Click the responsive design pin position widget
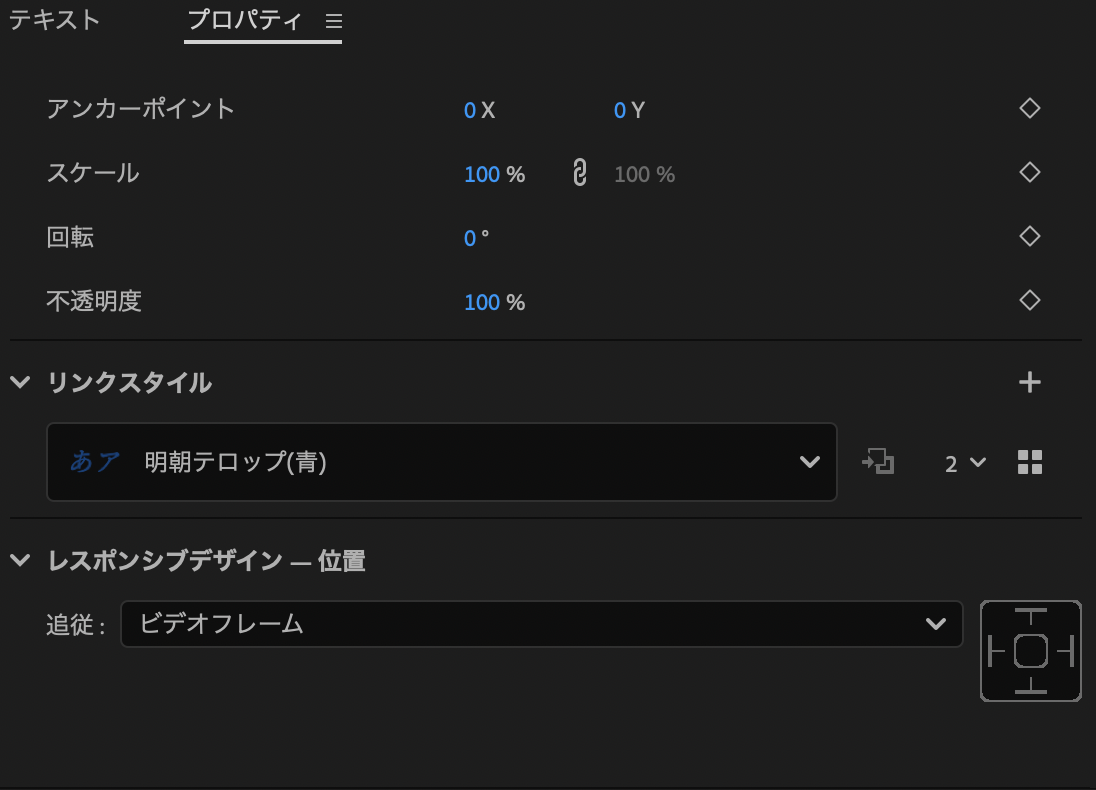 [1031, 651]
